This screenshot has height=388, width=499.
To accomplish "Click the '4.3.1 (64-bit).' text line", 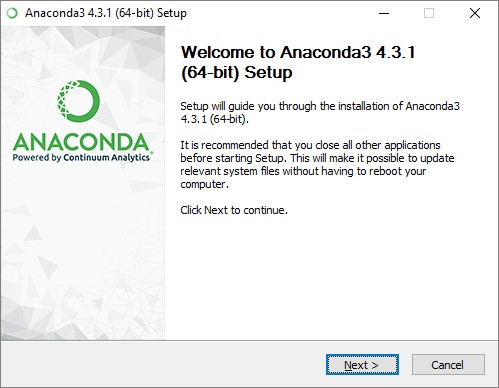I will [x=215, y=119].
